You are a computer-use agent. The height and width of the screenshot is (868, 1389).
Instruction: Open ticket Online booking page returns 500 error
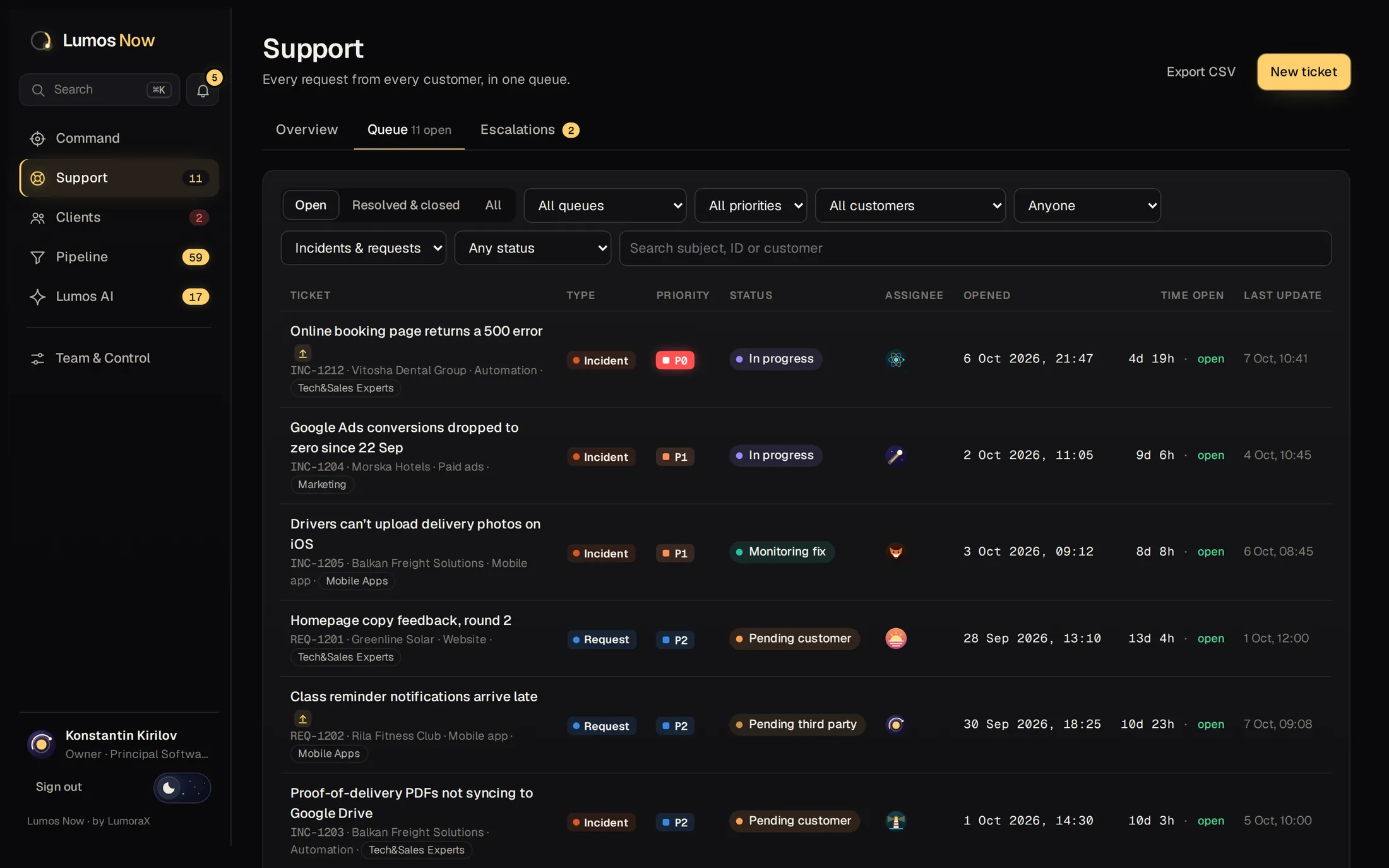pyautogui.click(x=416, y=331)
